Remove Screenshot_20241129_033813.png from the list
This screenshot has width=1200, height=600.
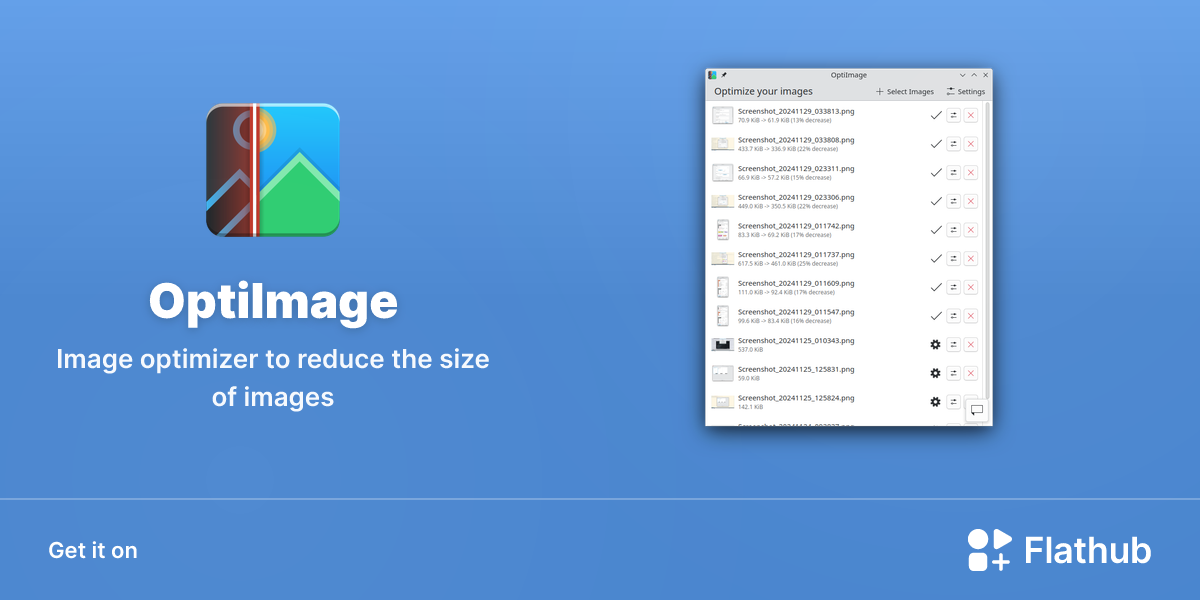click(x=971, y=115)
